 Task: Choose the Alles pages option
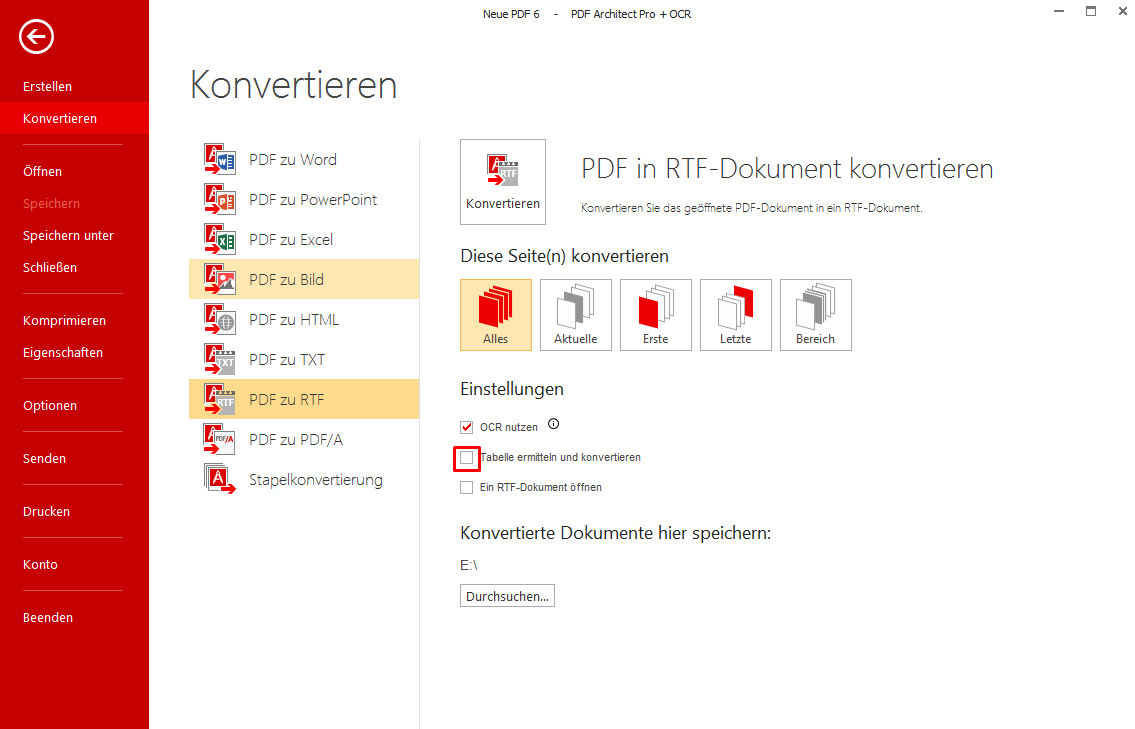click(496, 315)
